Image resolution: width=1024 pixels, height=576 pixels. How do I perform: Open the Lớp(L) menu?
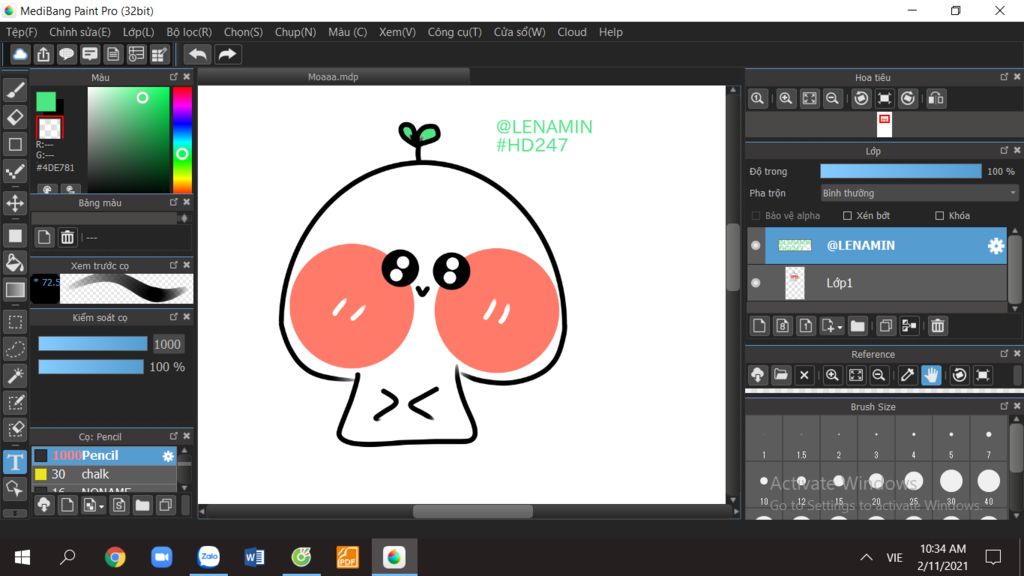(138, 32)
